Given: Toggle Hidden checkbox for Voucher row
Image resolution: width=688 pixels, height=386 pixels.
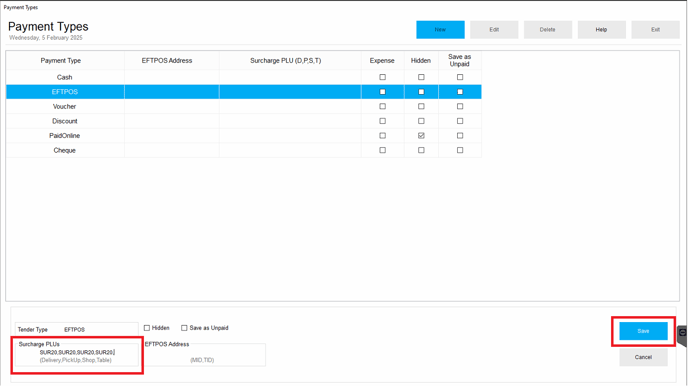Looking at the screenshot, I should point(421,106).
